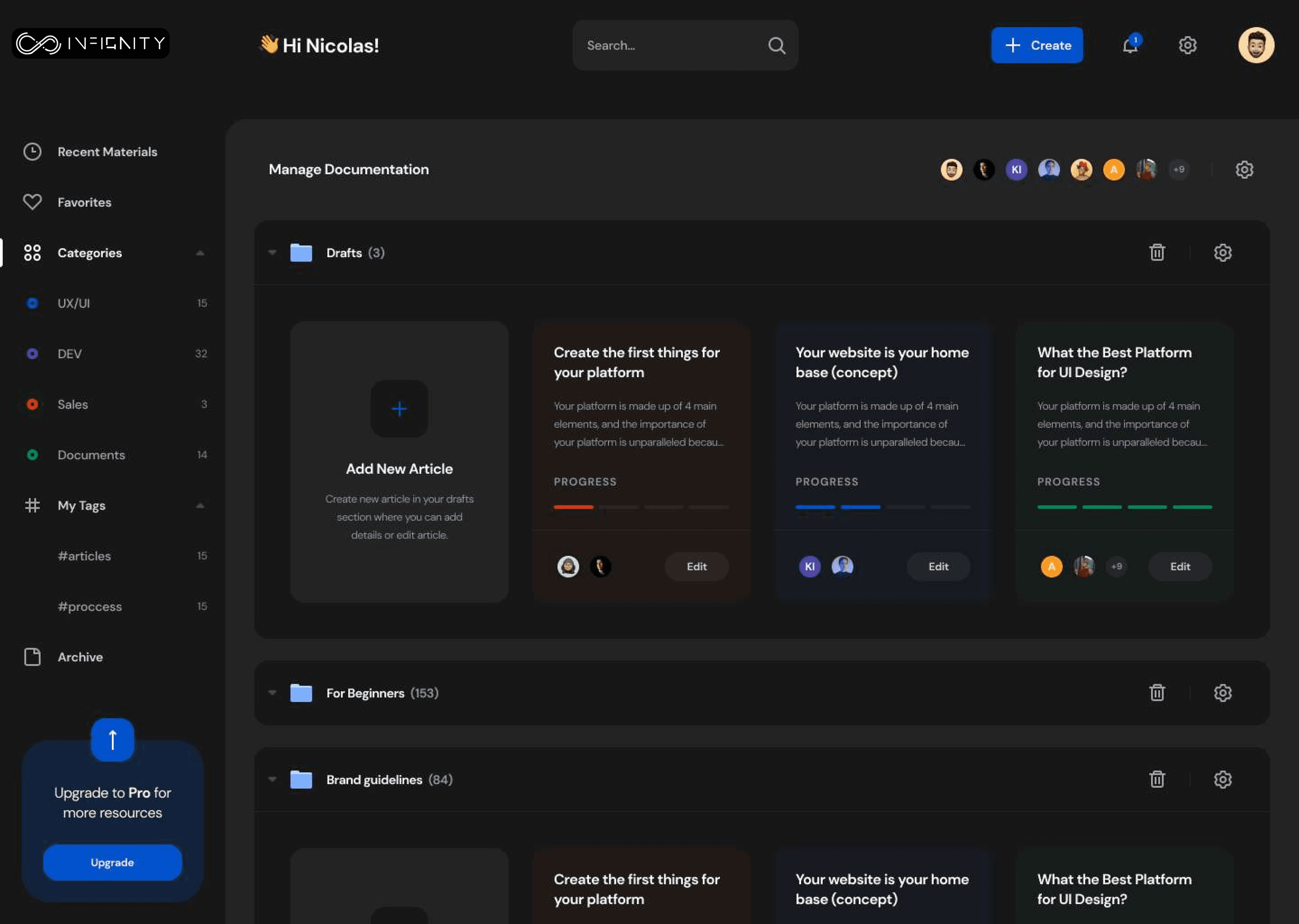Open Drafts folder settings gear

[1222, 253]
